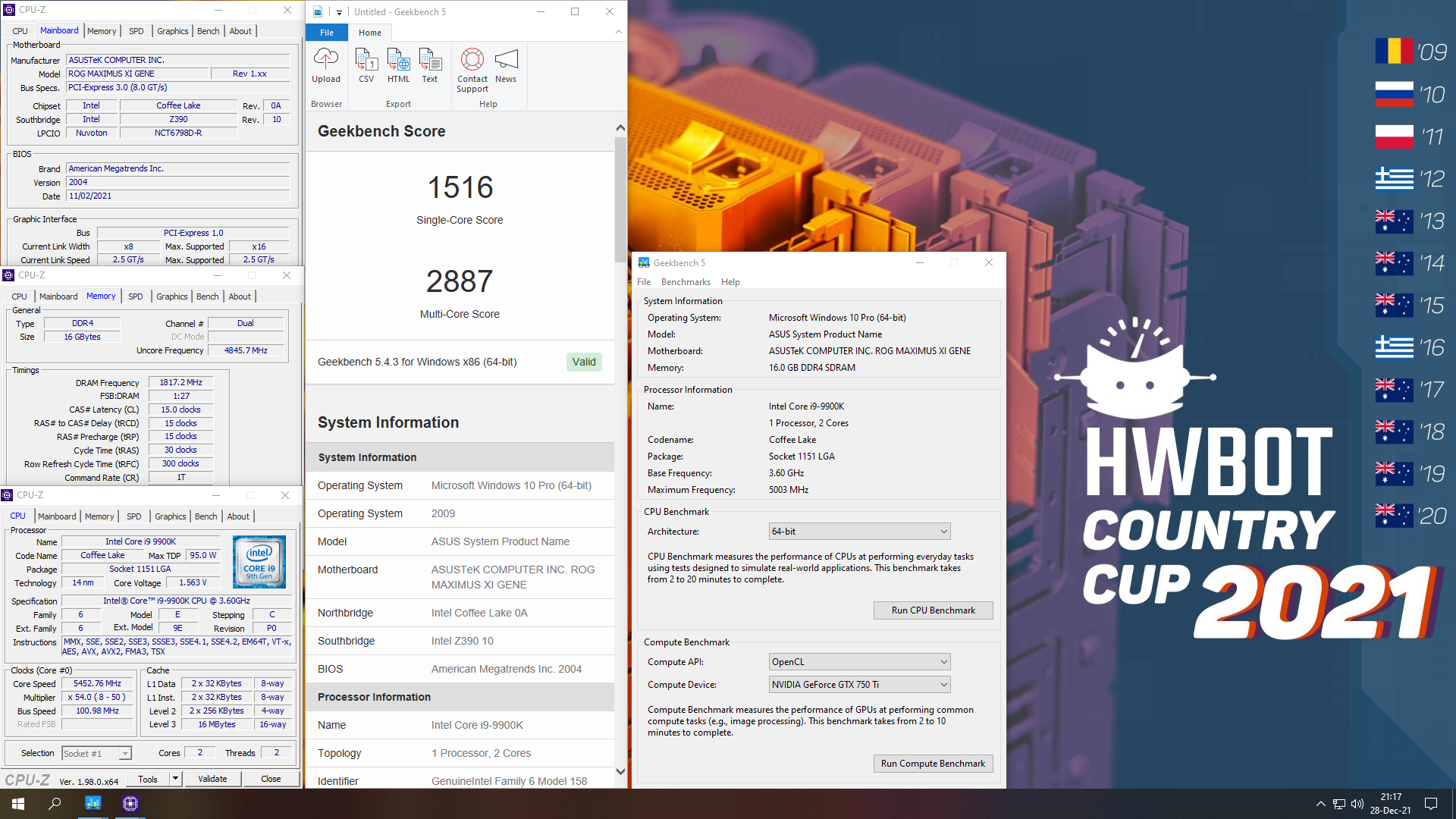Click DRAM Frequency value 1817.2 MHz
This screenshot has width=1456, height=819.
(x=180, y=382)
